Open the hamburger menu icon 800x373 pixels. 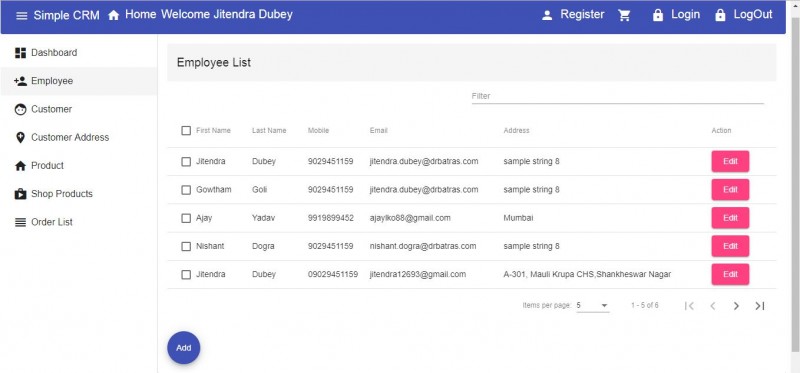pos(21,16)
